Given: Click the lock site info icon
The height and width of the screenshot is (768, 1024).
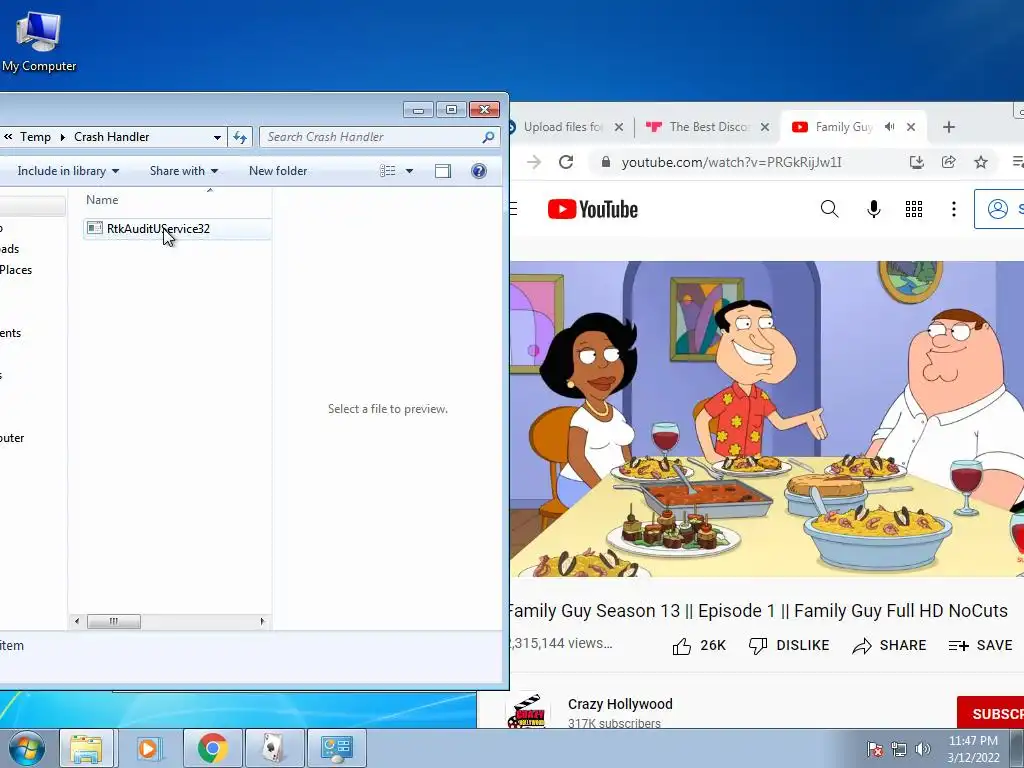Looking at the screenshot, I should click(605, 162).
